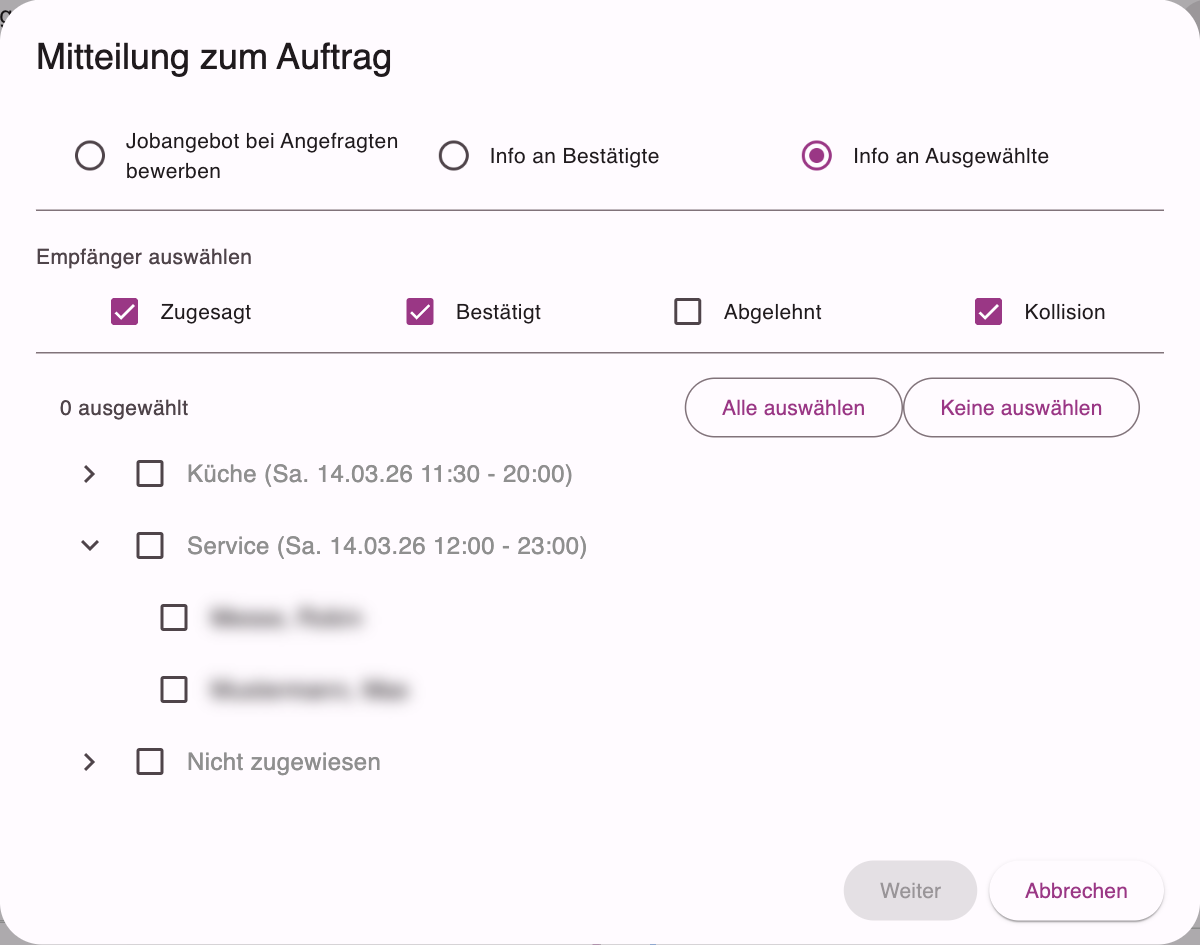Select 'Info an Ausgewählte' radio option
Viewport: 1200px width, 945px height.
817,156
